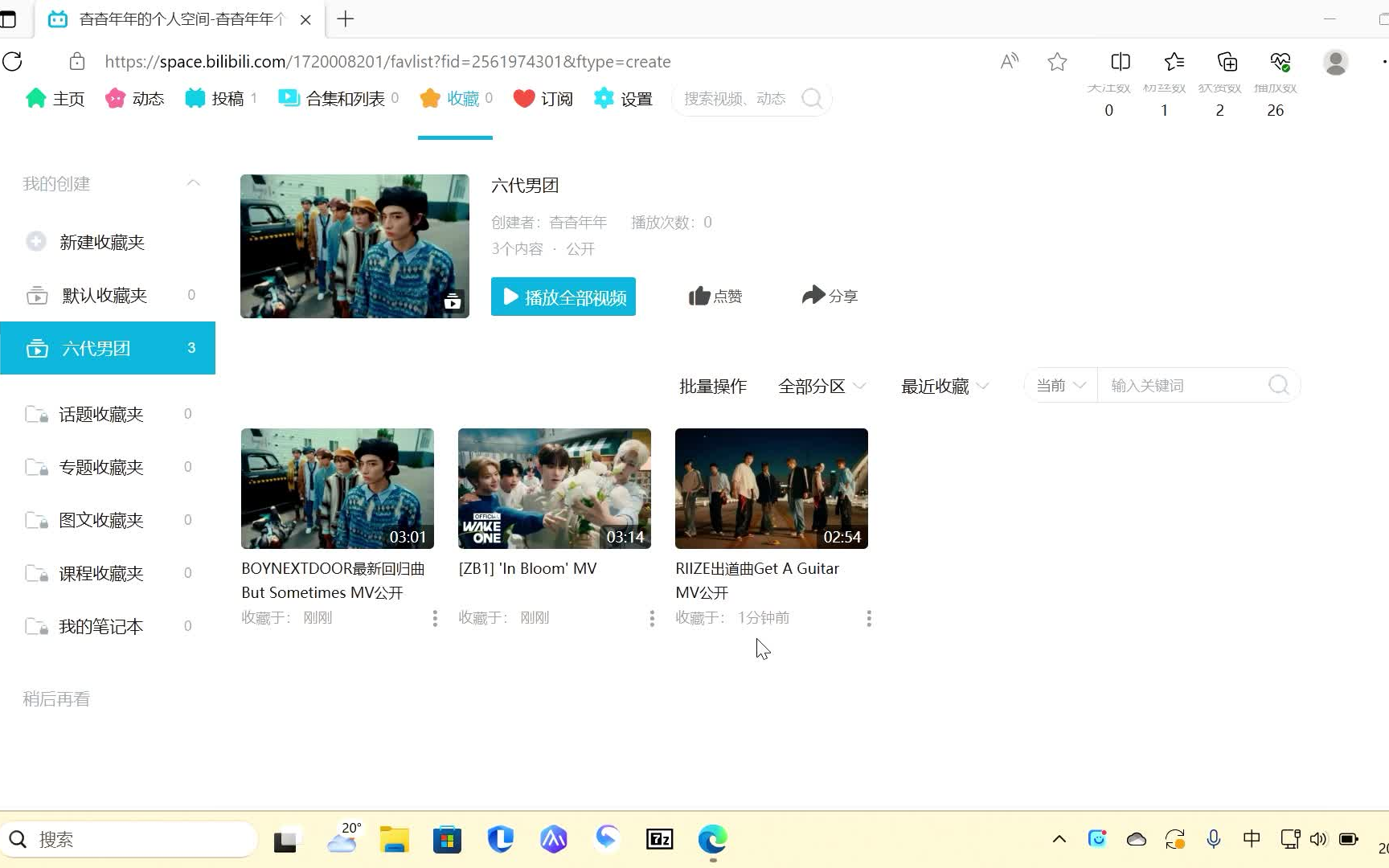This screenshot has width=1389, height=868.
Task: Focus the 输入关键词 keyword field
Action: click(1182, 386)
